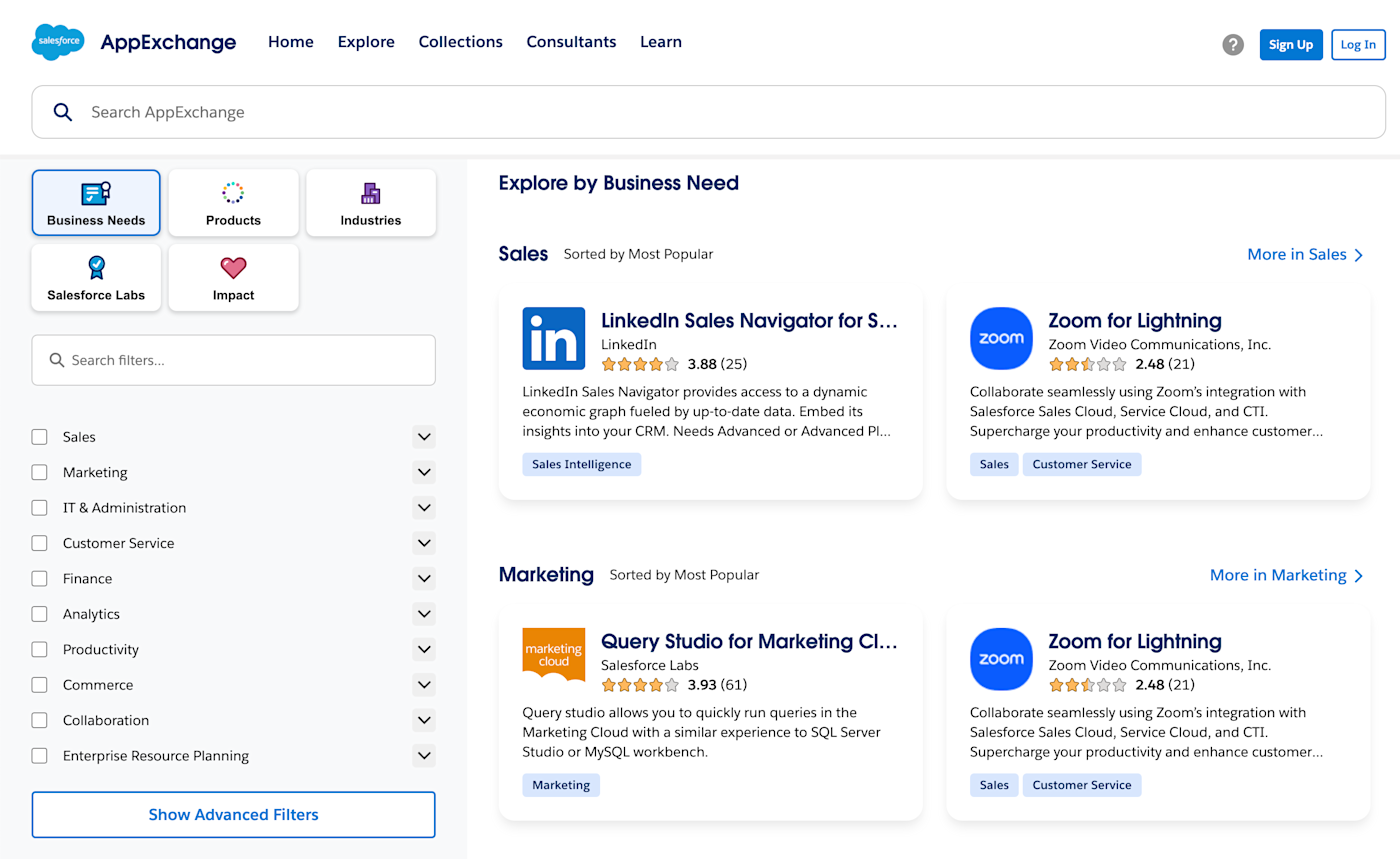
Task: Expand the Customer Service filter chevron
Action: pyautogui.click(x=424, y=543)
